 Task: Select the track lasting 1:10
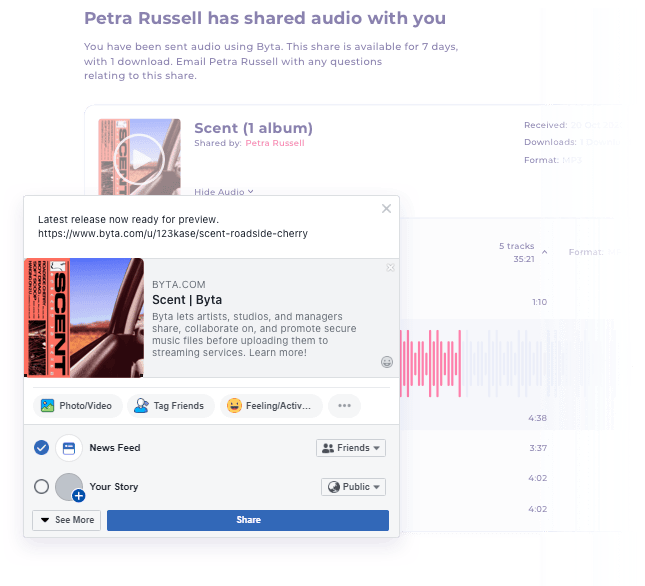point(540,302)
